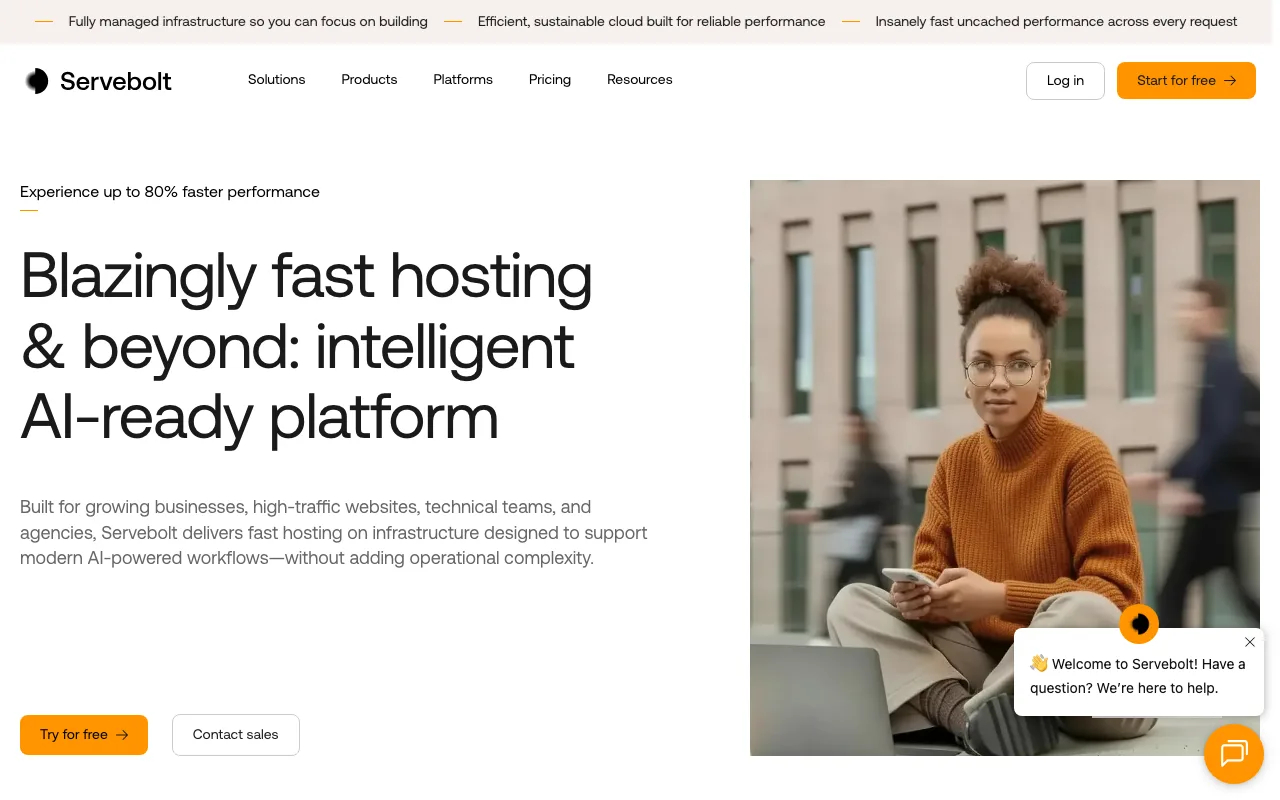Viewport: 1280px width, 800px height.
Task: Click "Efficient, sustainable cloud" banner text
Action: point(652,21)
